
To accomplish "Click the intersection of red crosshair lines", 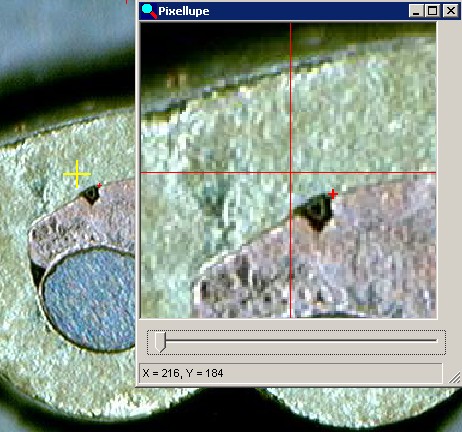I will [x=291, y=173].
